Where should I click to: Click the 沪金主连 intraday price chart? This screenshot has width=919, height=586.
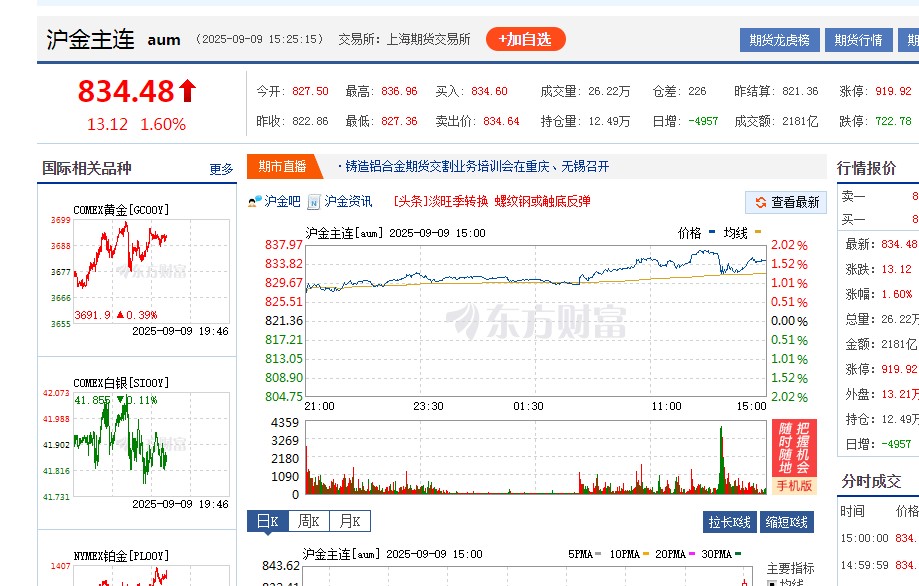pyautogui.click(x=536, y=321)
